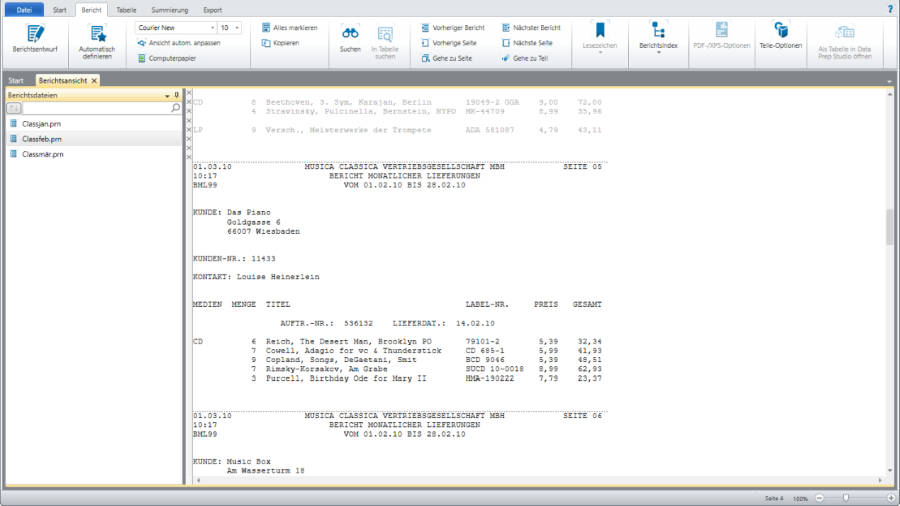
Task: Open Berichtsindex dropdown
Action: (x=658, y=38)
